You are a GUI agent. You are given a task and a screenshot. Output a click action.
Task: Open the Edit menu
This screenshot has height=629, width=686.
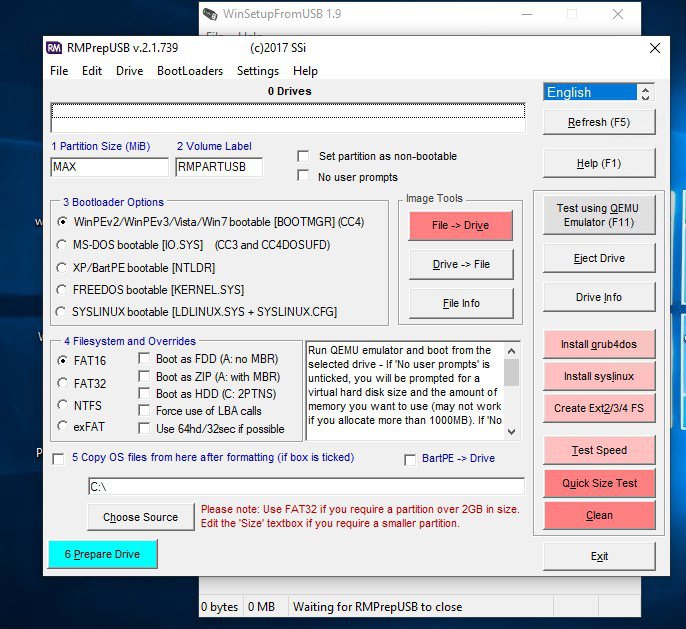tap(92, 71)
